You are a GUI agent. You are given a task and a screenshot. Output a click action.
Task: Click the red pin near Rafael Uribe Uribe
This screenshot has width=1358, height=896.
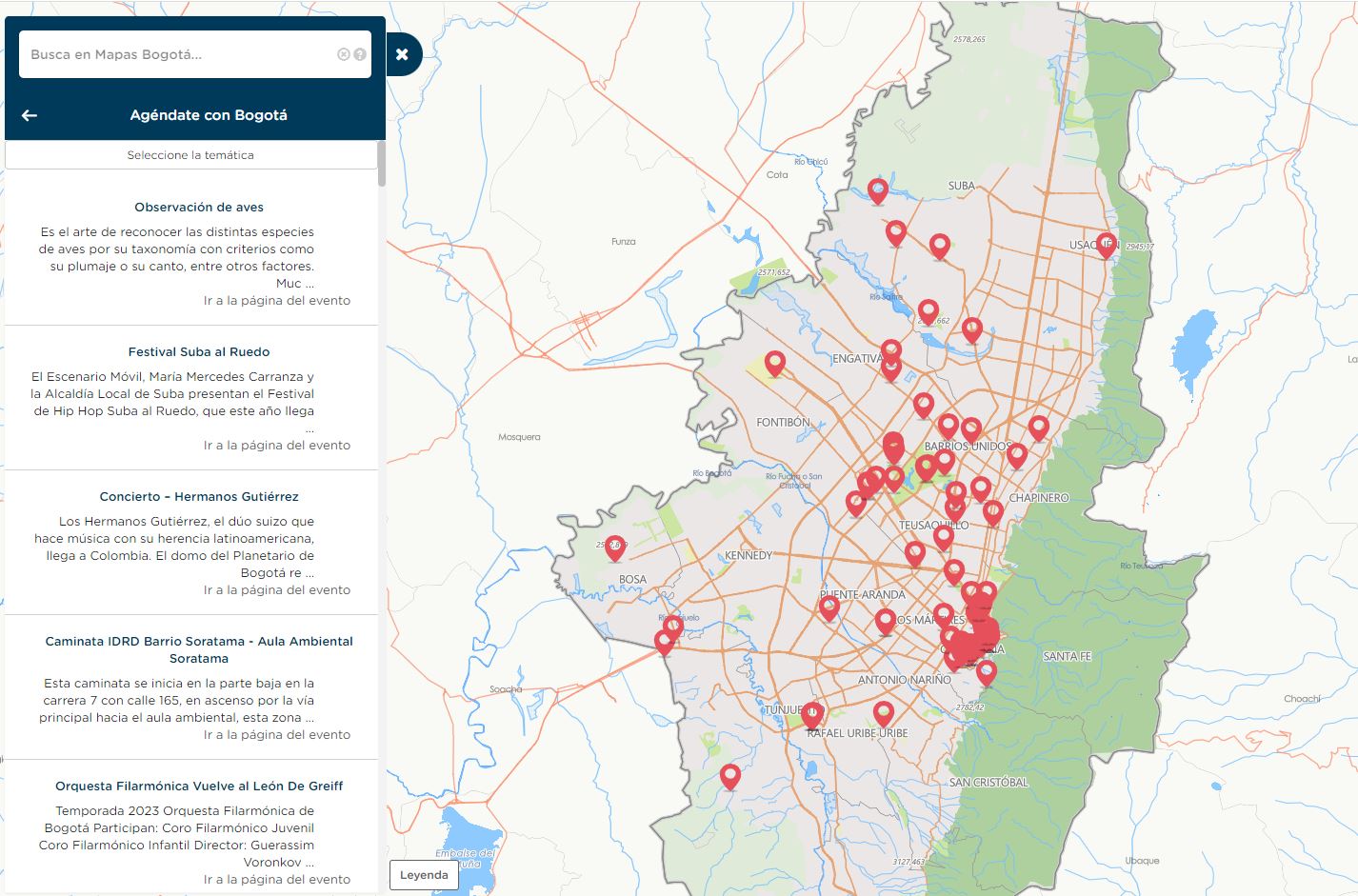point(884,712)
